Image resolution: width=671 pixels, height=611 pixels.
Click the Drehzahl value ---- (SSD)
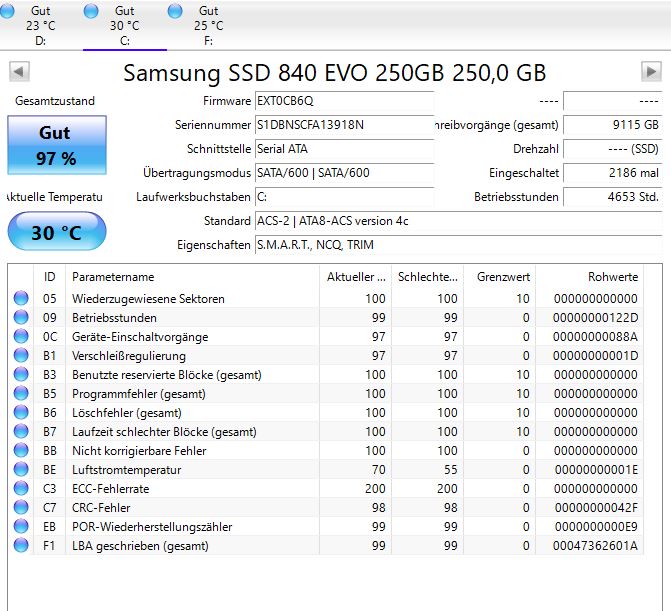612,149
